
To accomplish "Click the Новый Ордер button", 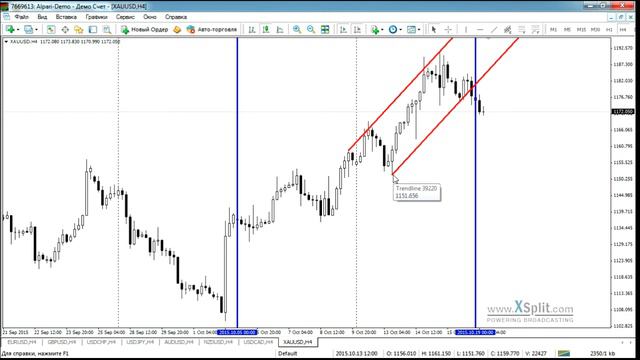I will click(144, 29).
